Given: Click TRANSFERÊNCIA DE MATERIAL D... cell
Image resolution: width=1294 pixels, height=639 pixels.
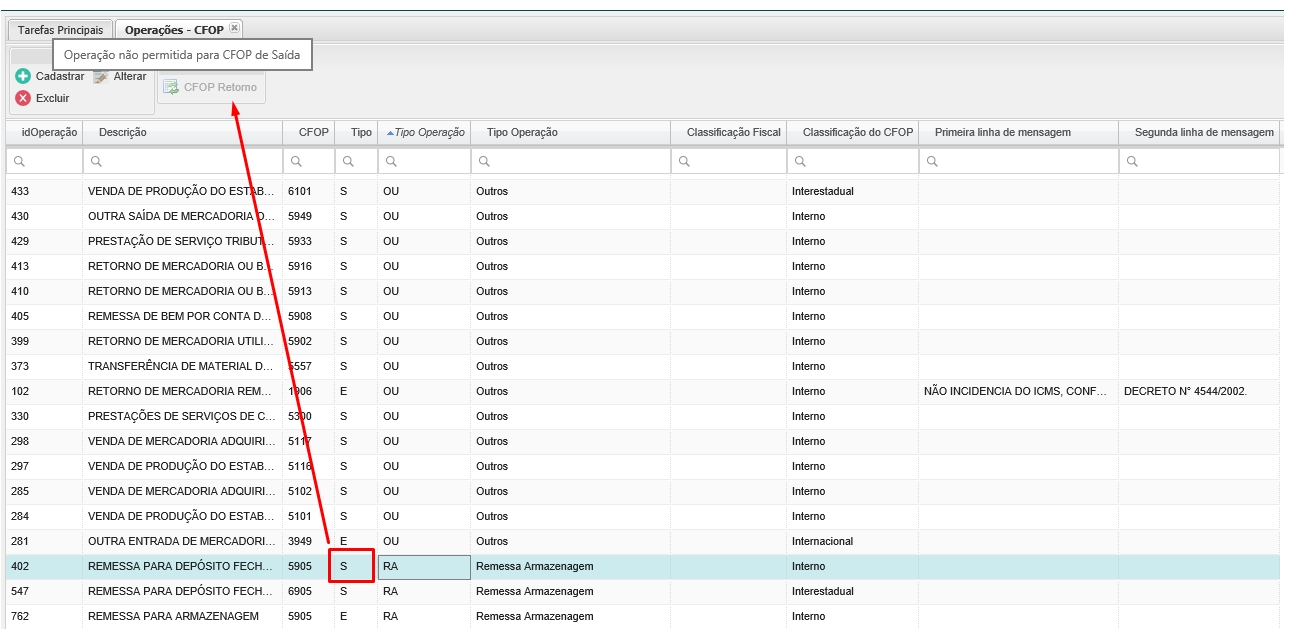Looking at the screenshot, I should pos(181,366).
